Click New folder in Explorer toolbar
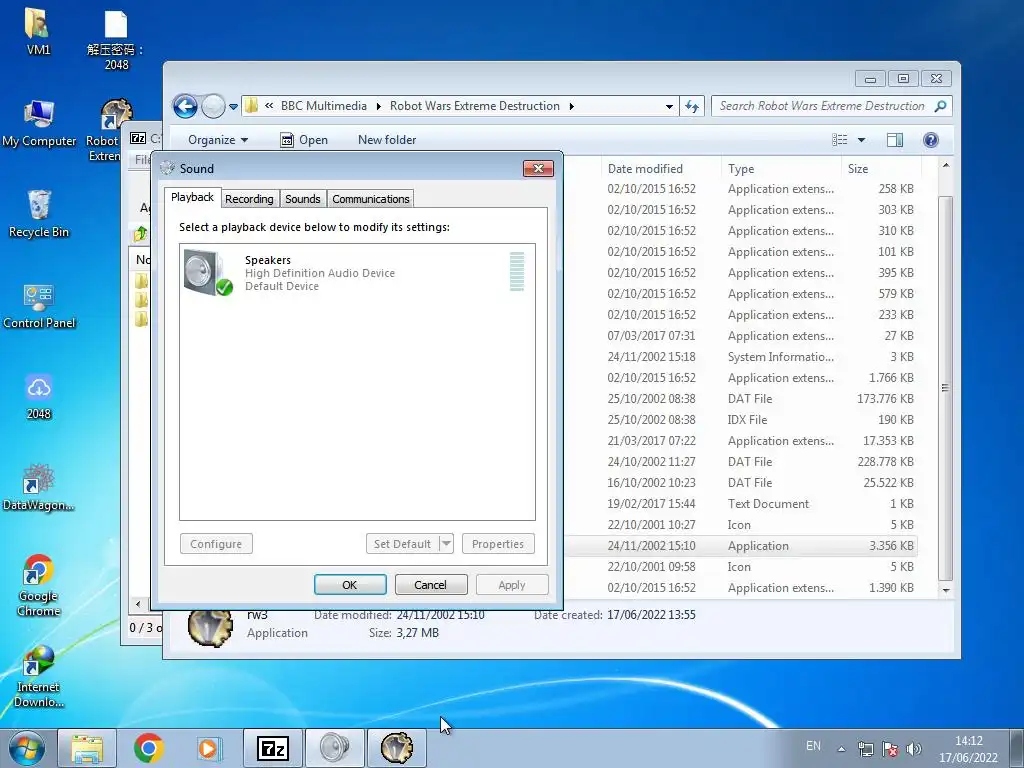 pos(387,140)
